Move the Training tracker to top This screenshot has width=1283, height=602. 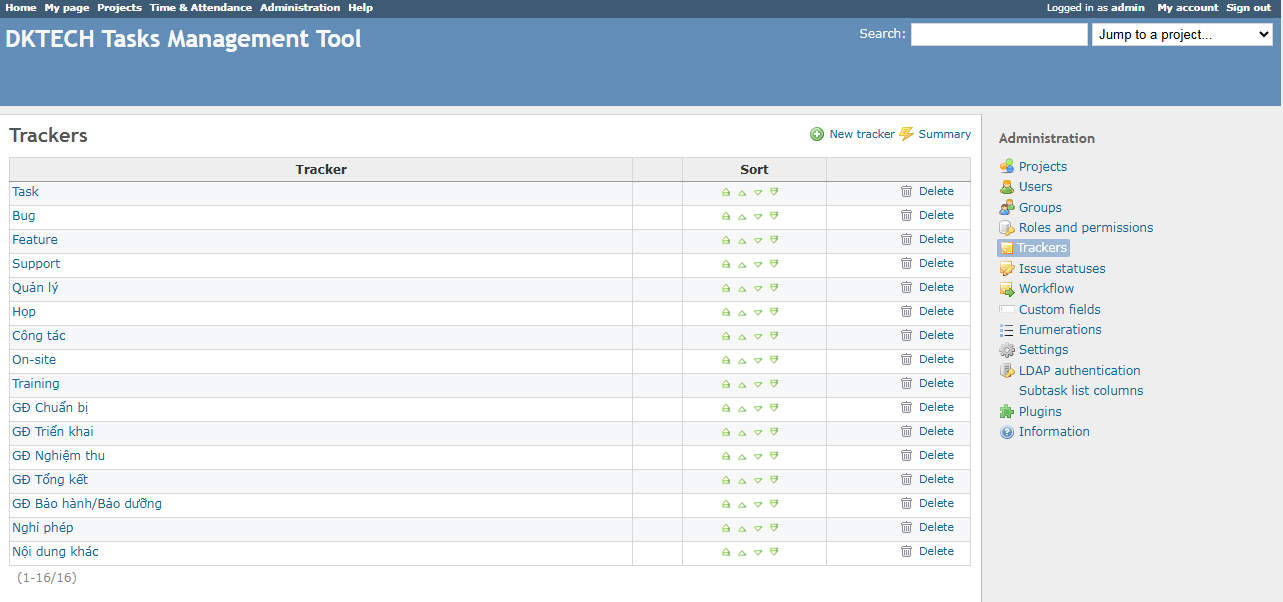click(x=726, y=384)
